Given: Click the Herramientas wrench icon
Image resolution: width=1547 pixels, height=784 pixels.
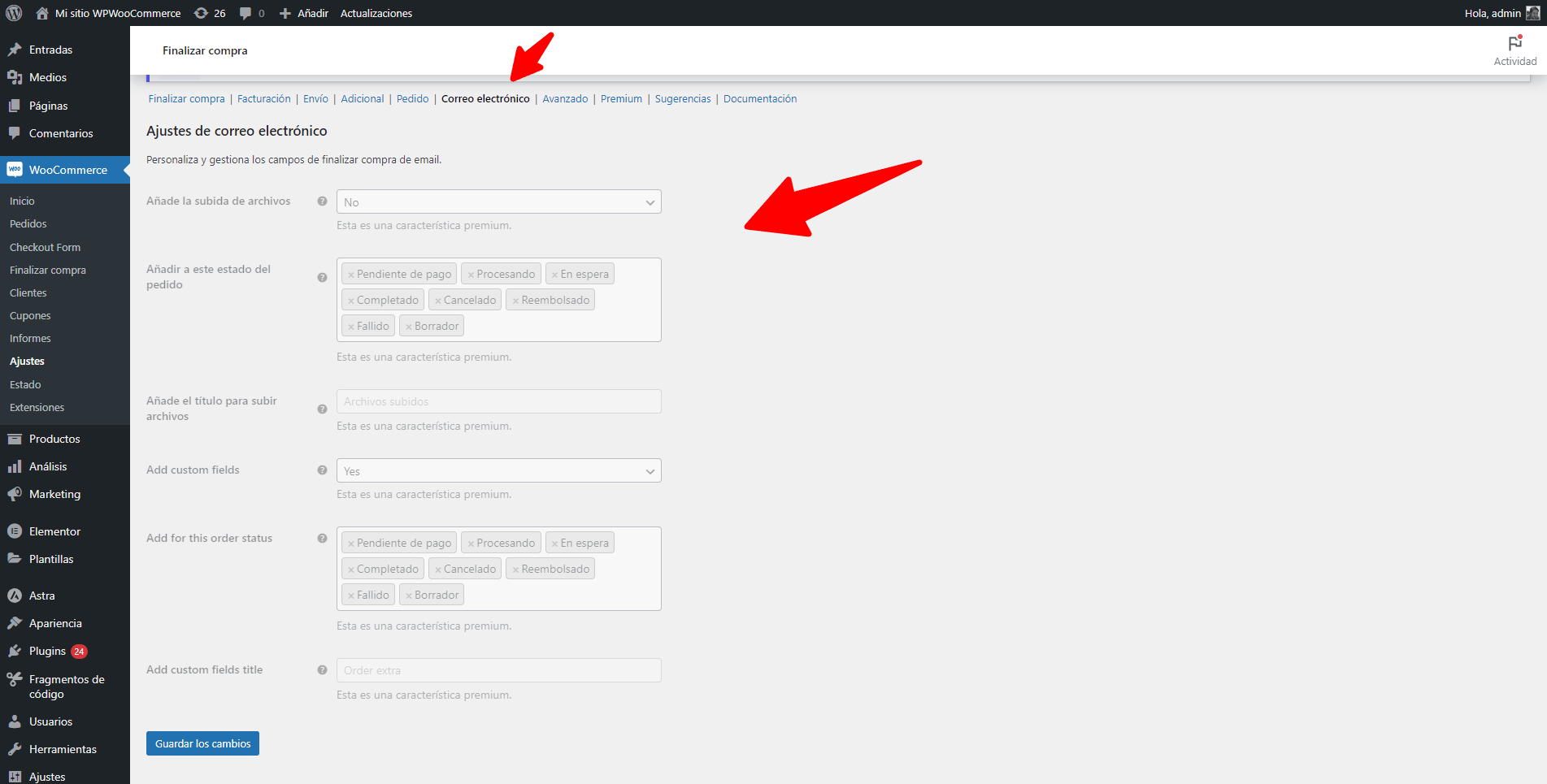Looking at the screenshot, I should pos(15,749).
